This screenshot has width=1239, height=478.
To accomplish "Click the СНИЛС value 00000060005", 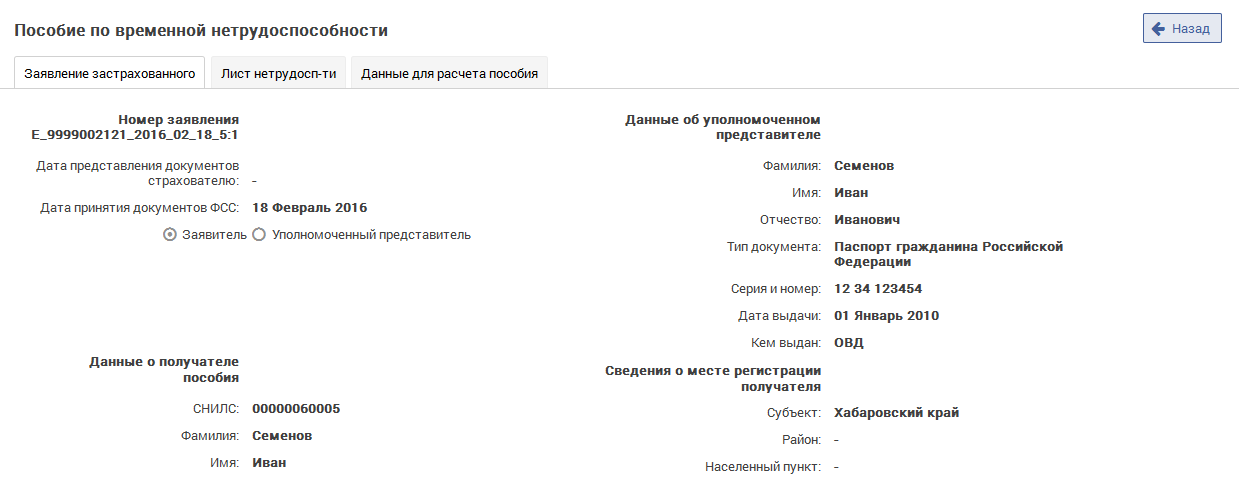I will (296, 408).
